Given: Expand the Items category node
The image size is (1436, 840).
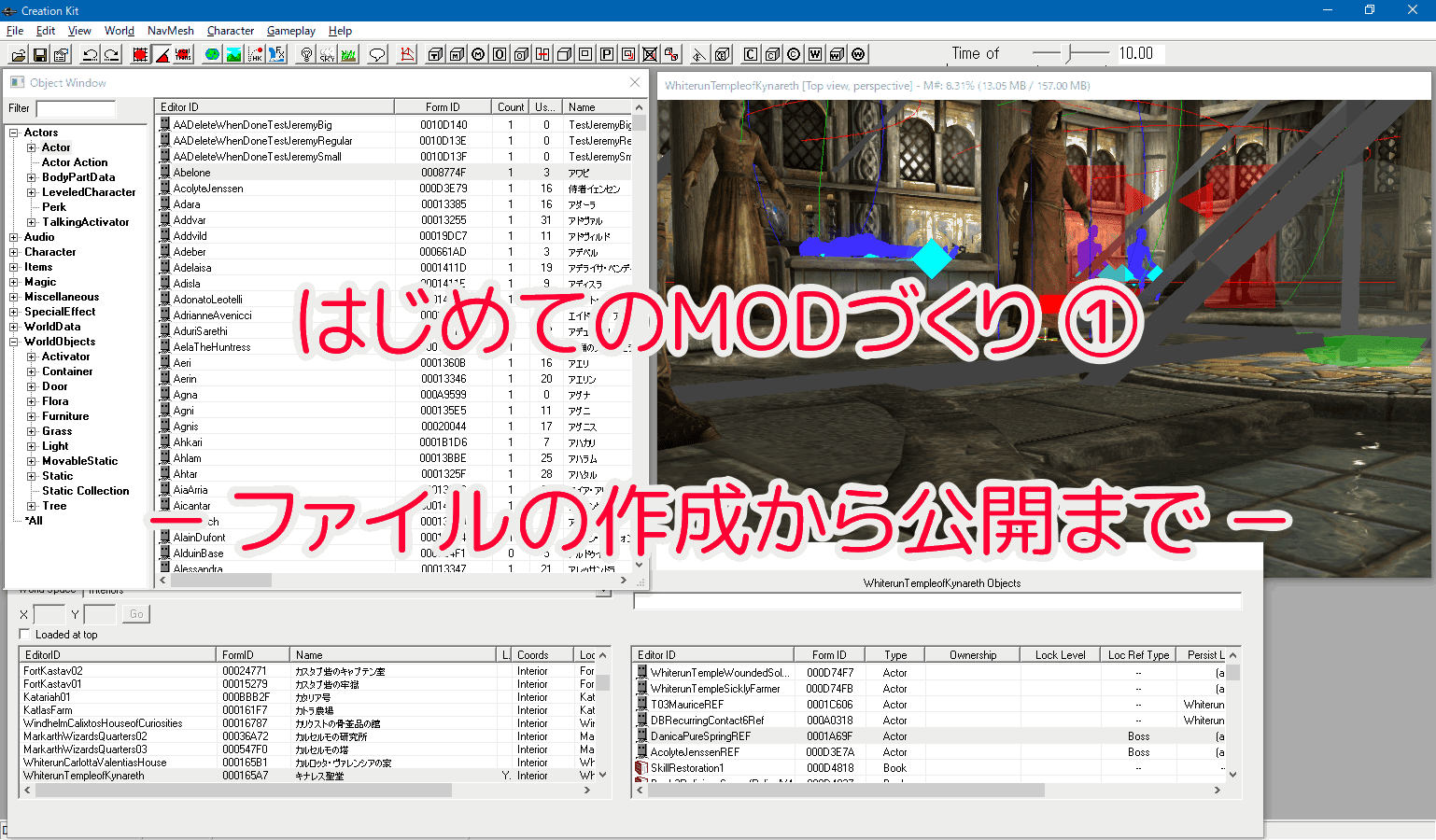Looking at the screenshot, I should 14,267.
